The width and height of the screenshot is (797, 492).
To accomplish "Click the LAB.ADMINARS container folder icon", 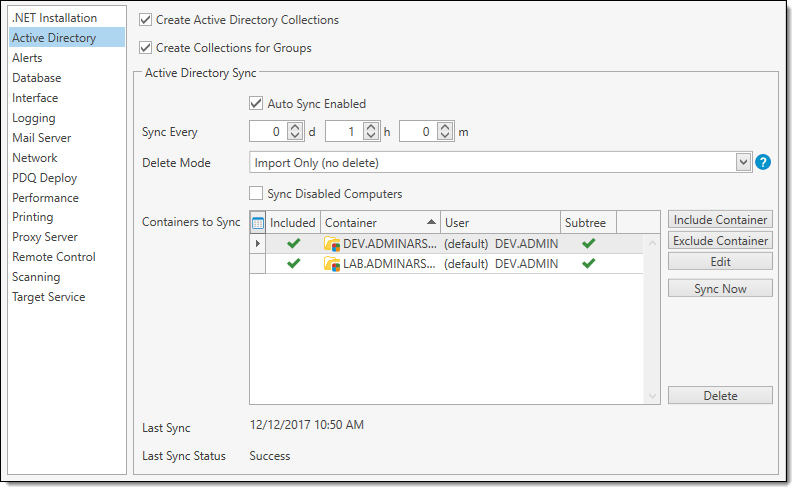I will pos(332,264).
